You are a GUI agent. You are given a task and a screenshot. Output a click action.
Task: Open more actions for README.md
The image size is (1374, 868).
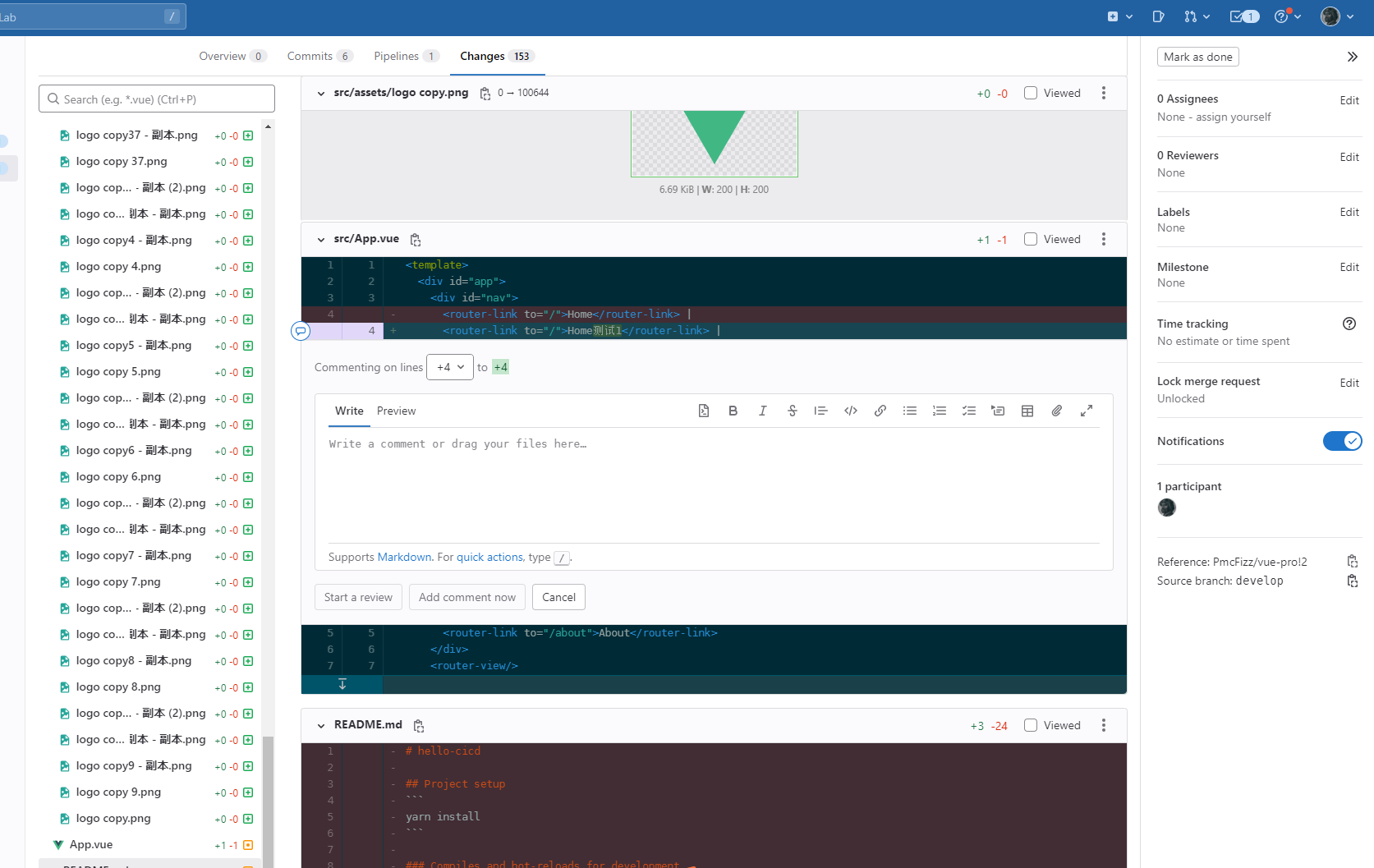1104,725
